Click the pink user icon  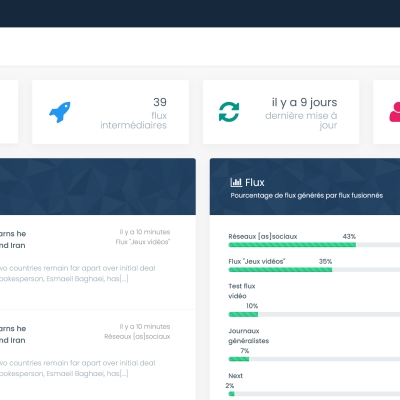395,112
